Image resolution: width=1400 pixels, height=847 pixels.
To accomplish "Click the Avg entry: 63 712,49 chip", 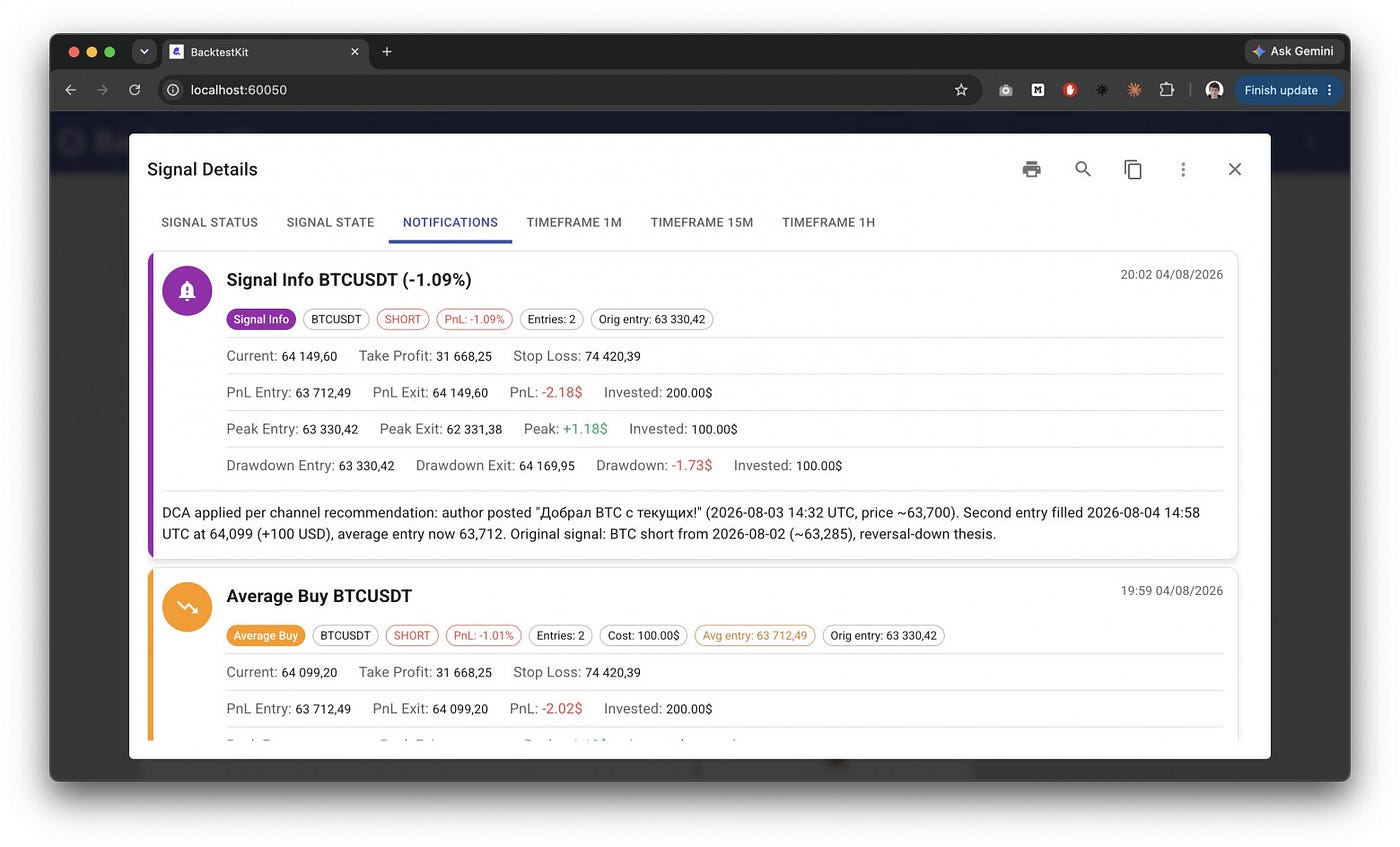I will coord(755,636).
